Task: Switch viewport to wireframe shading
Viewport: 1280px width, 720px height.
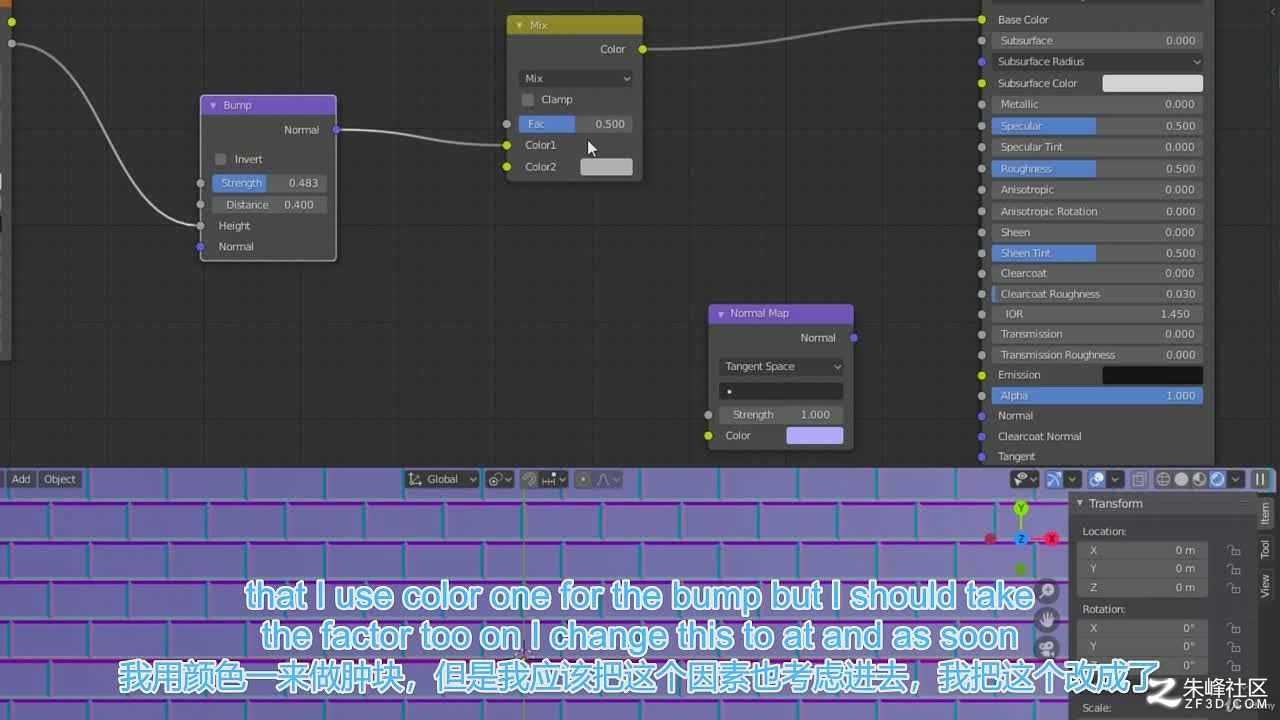Action: pyautogui.click(x=1163, y=479)
